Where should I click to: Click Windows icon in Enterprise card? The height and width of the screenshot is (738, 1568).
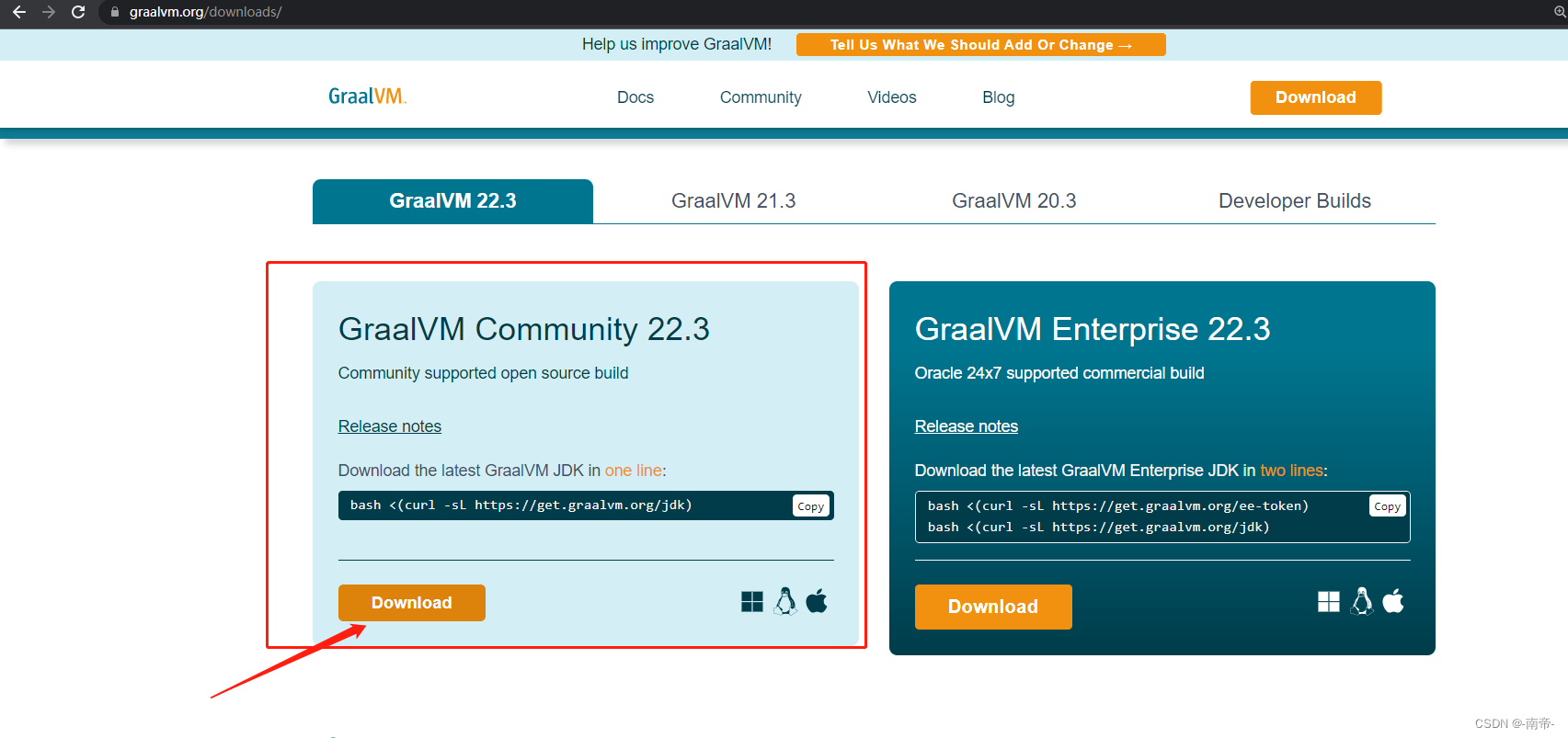click(1329, 602)
